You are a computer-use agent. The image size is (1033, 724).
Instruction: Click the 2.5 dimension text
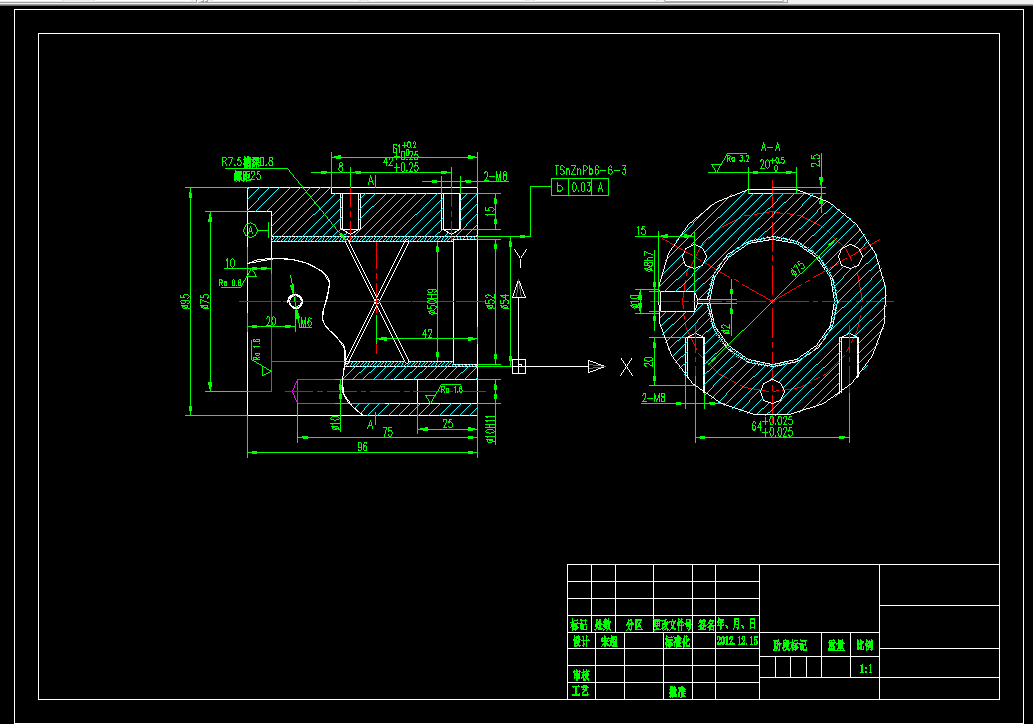pyautogui.click(x=816, y=160)
